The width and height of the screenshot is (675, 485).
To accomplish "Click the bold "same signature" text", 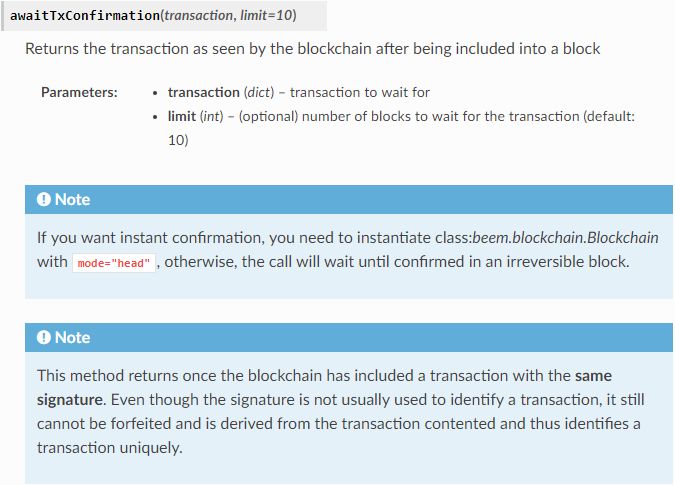I will point(324,388).
